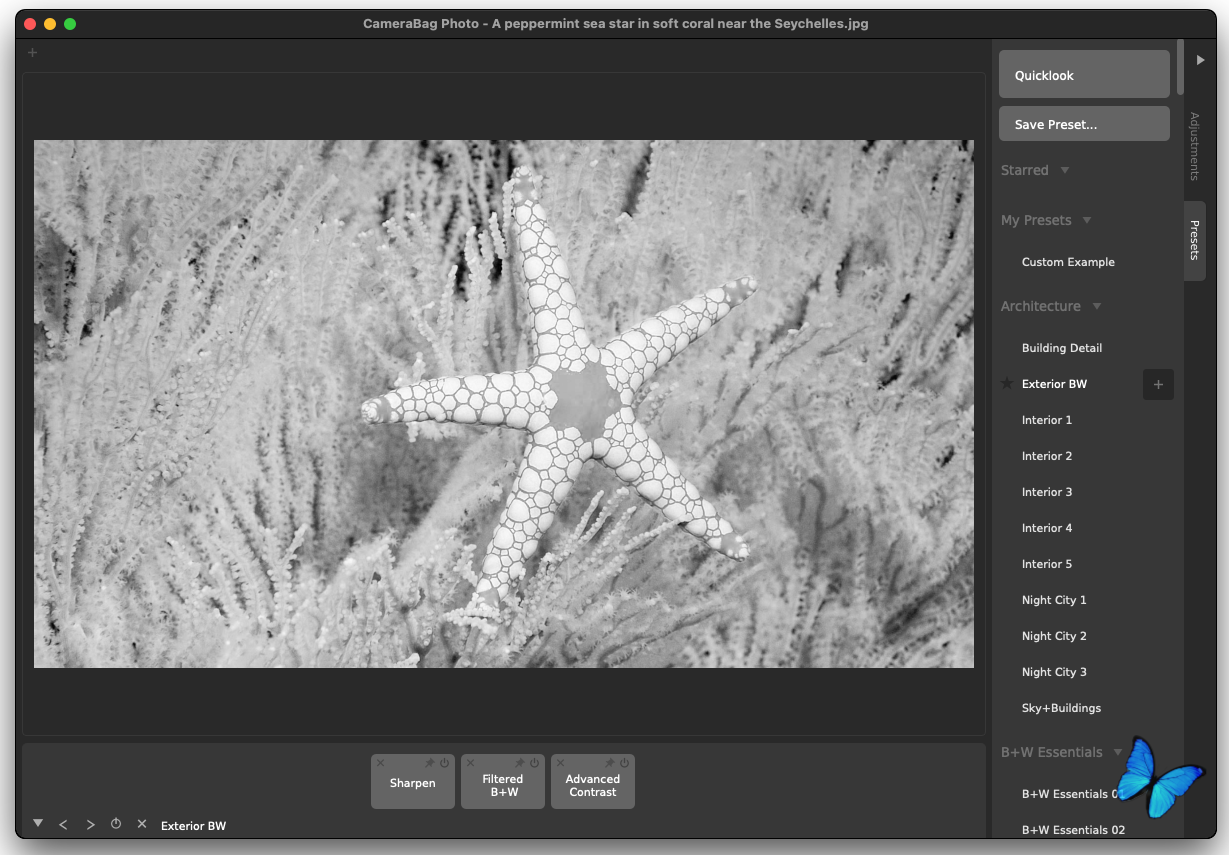The image size is (1229, 855).
Task: Apply the Custom Example preset
Action: [x=1068, y=262]
